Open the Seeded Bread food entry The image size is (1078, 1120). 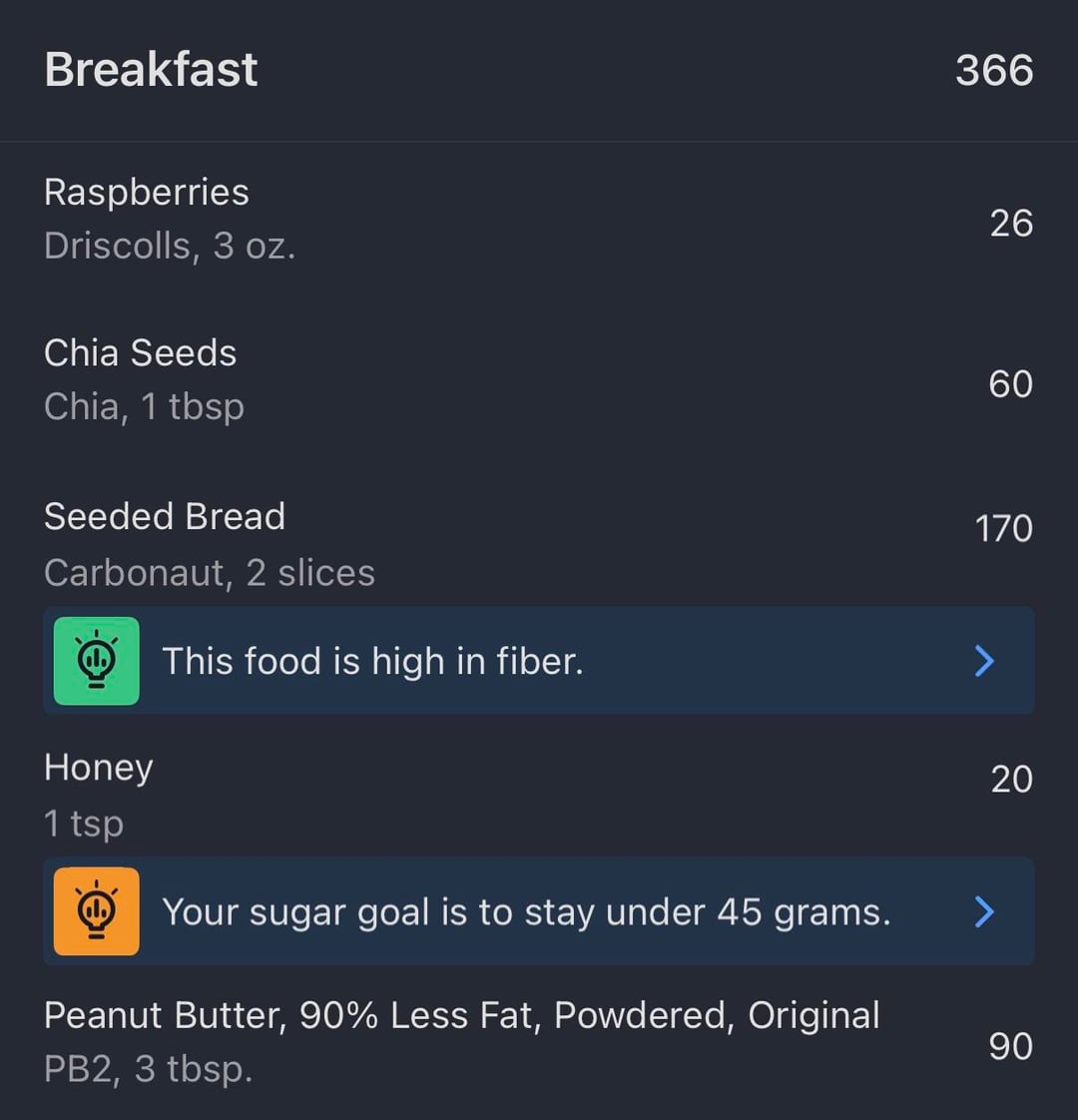[165, 516]
